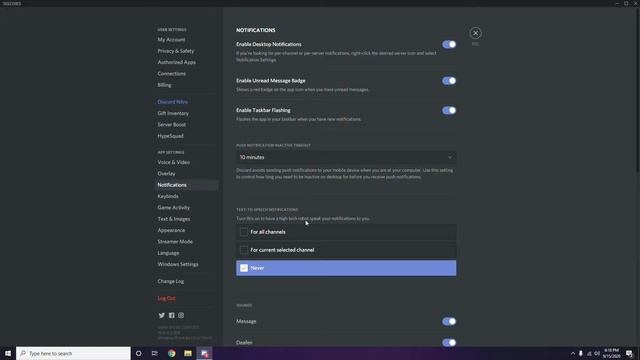Open Discord's Instagram page icon
Image resolution: width=640 pixels, height=360 pixels.
181,315
